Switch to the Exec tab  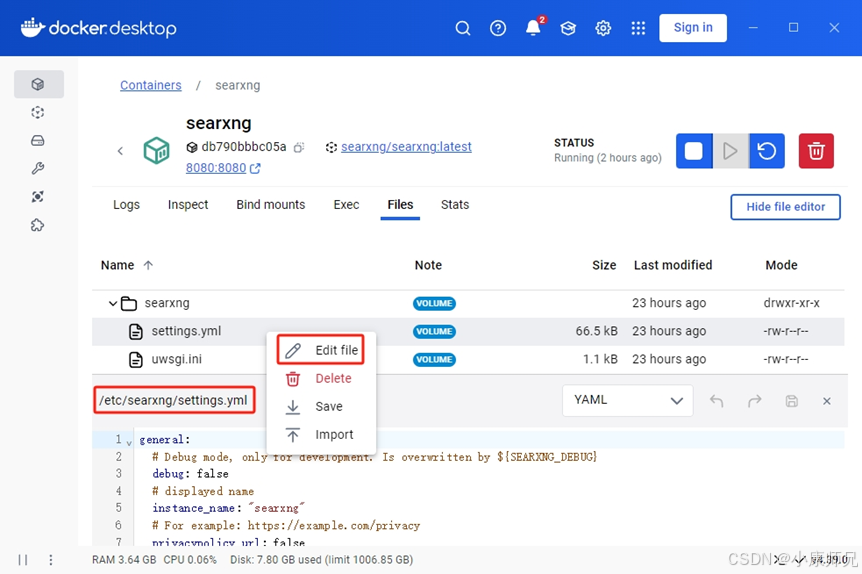[x=346, y=205]
